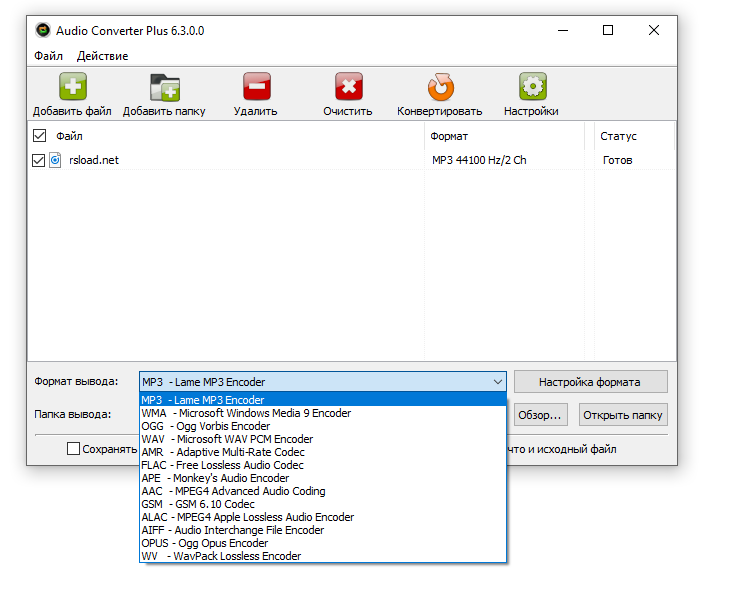Open Настройки via the green gear icon
The height and width of the screenshot is (591, 734).
tap(532, 87)
